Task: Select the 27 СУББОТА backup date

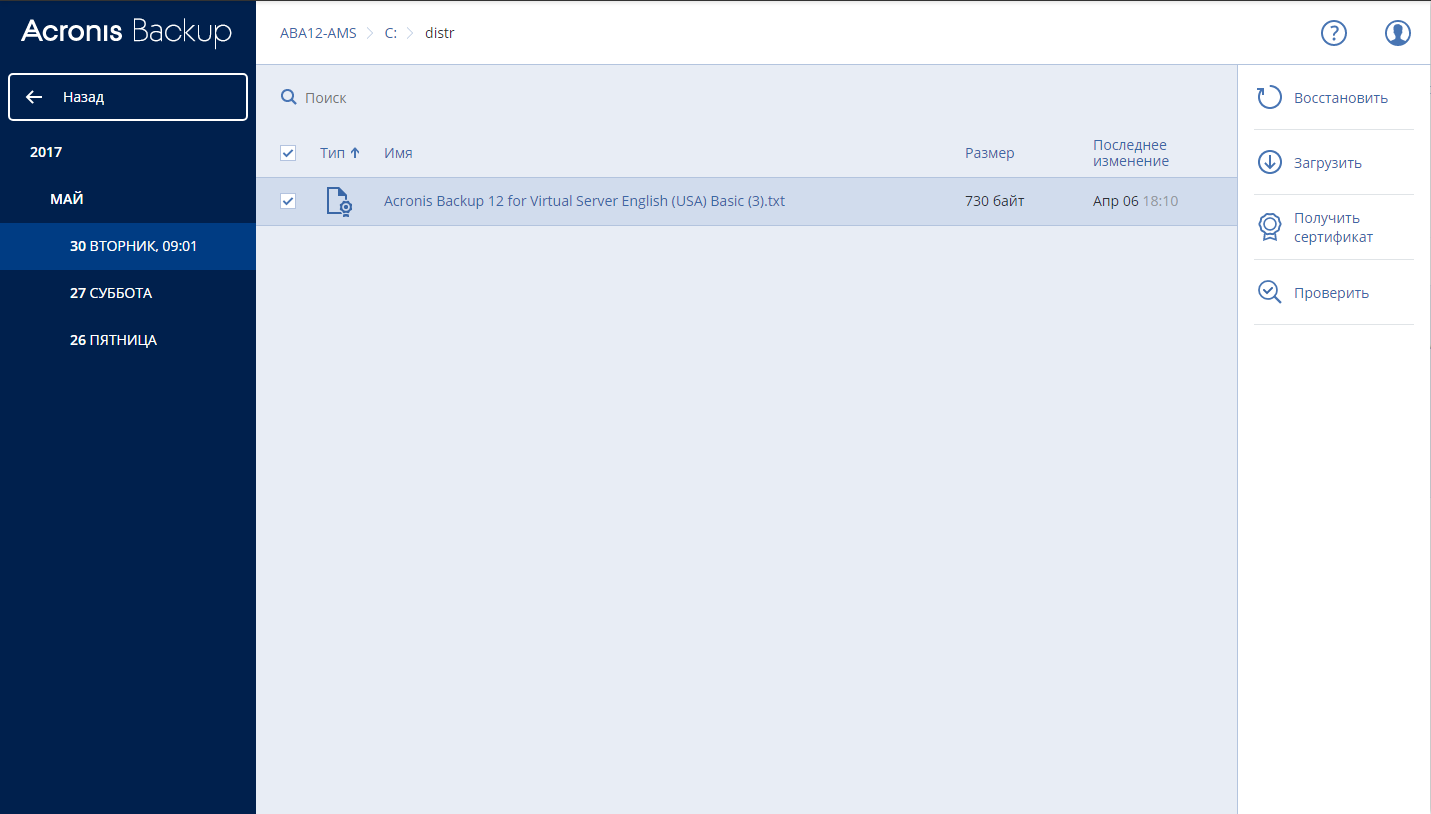Action: tap(111, 293)
